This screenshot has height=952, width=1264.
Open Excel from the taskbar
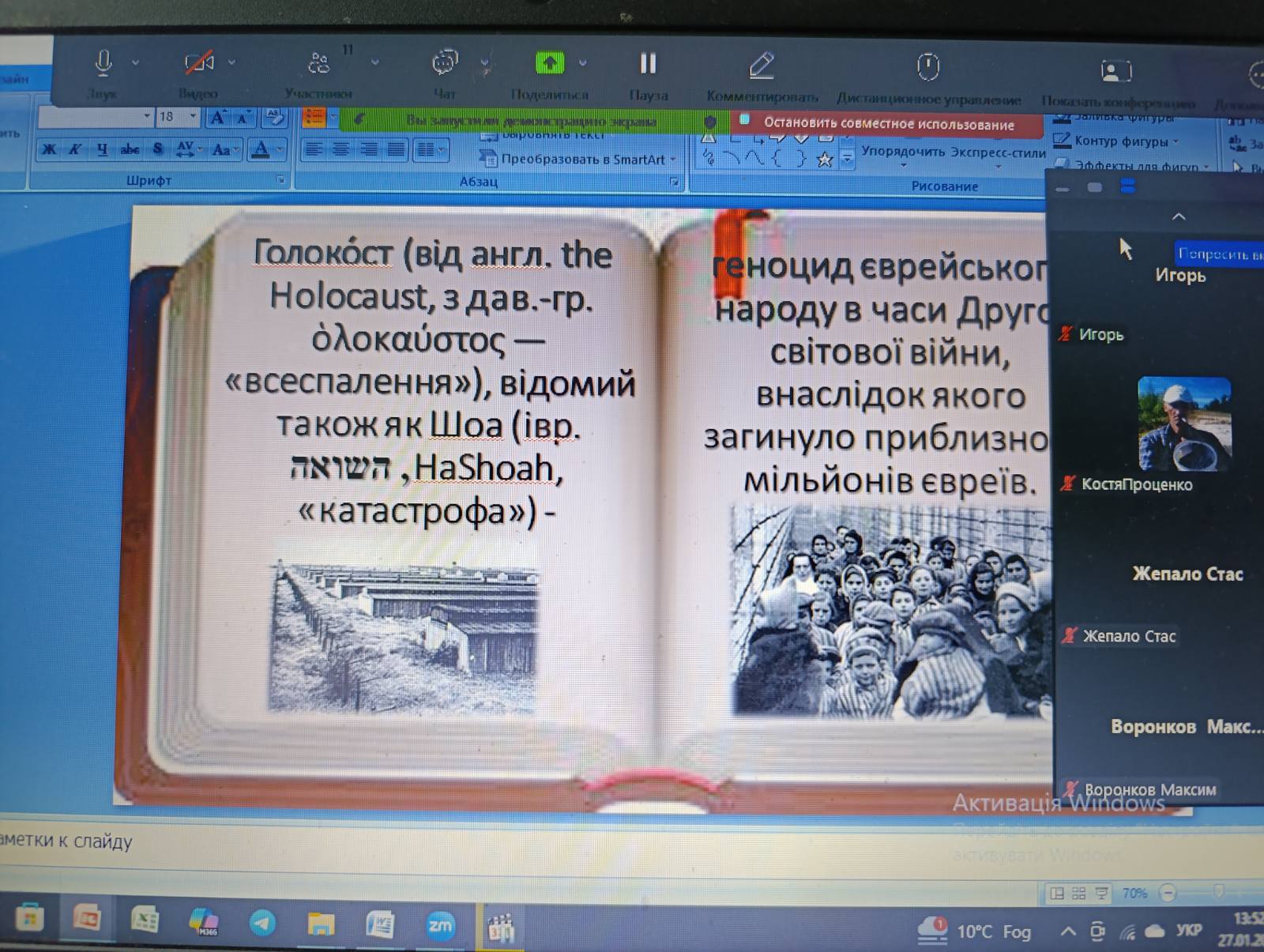(145, 920)
